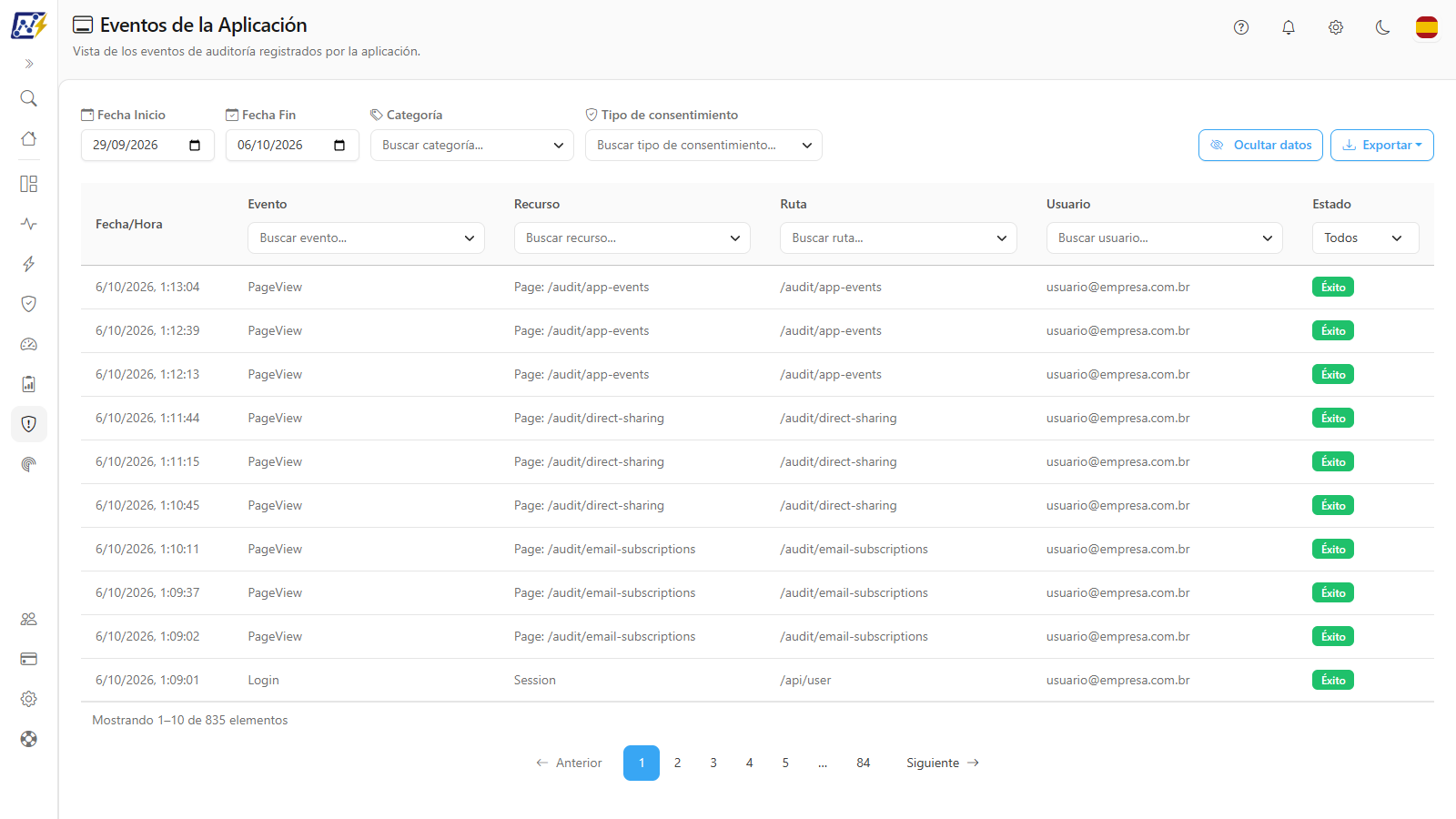The image size is (1456, 819).
Task: Open the Buscar evento dropdown
Action: tap(366, 238)
